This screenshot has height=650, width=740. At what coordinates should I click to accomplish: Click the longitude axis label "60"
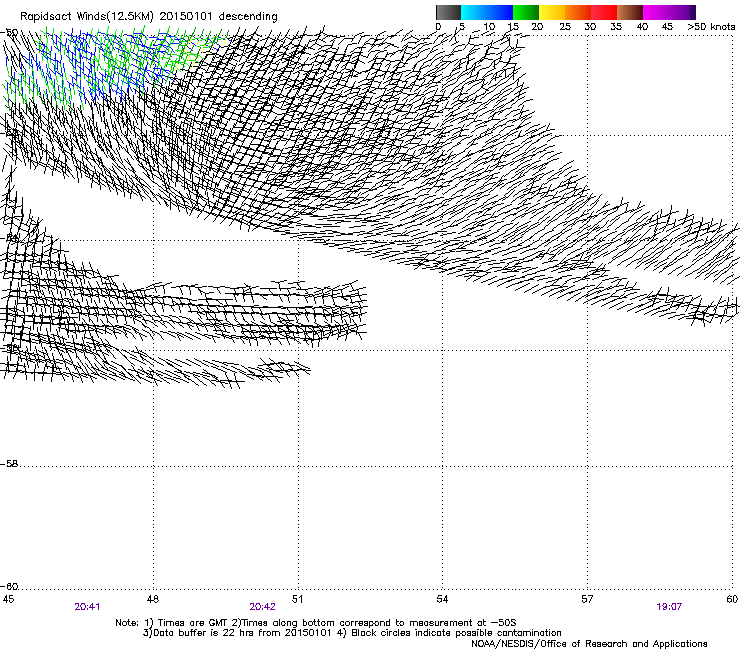point(732,599)
